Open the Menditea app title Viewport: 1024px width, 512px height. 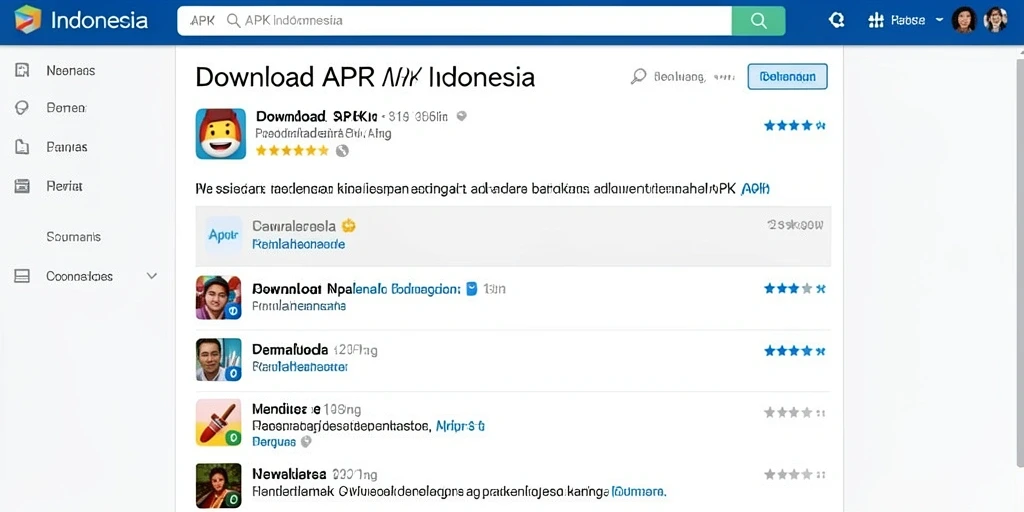pyautogui.click(x=286, y=409)
